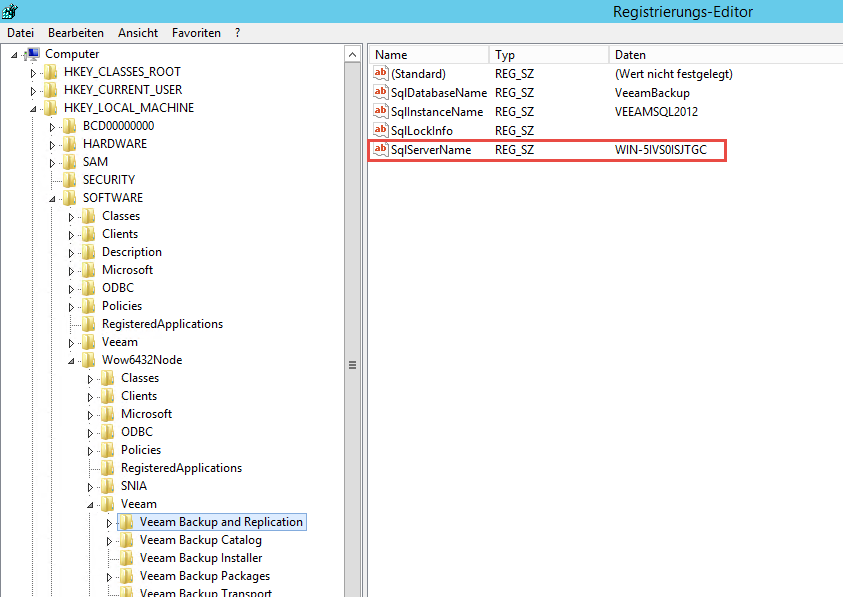Select the Clients key label under Wow6432Node
Viewport: 843px width, 597px height.
pos(139,396)
